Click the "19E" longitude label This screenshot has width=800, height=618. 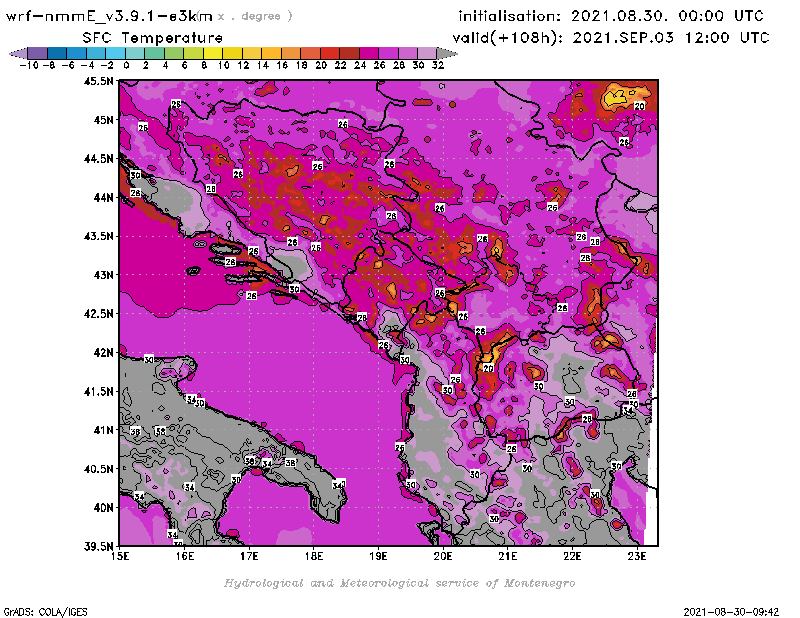[379, 556]
